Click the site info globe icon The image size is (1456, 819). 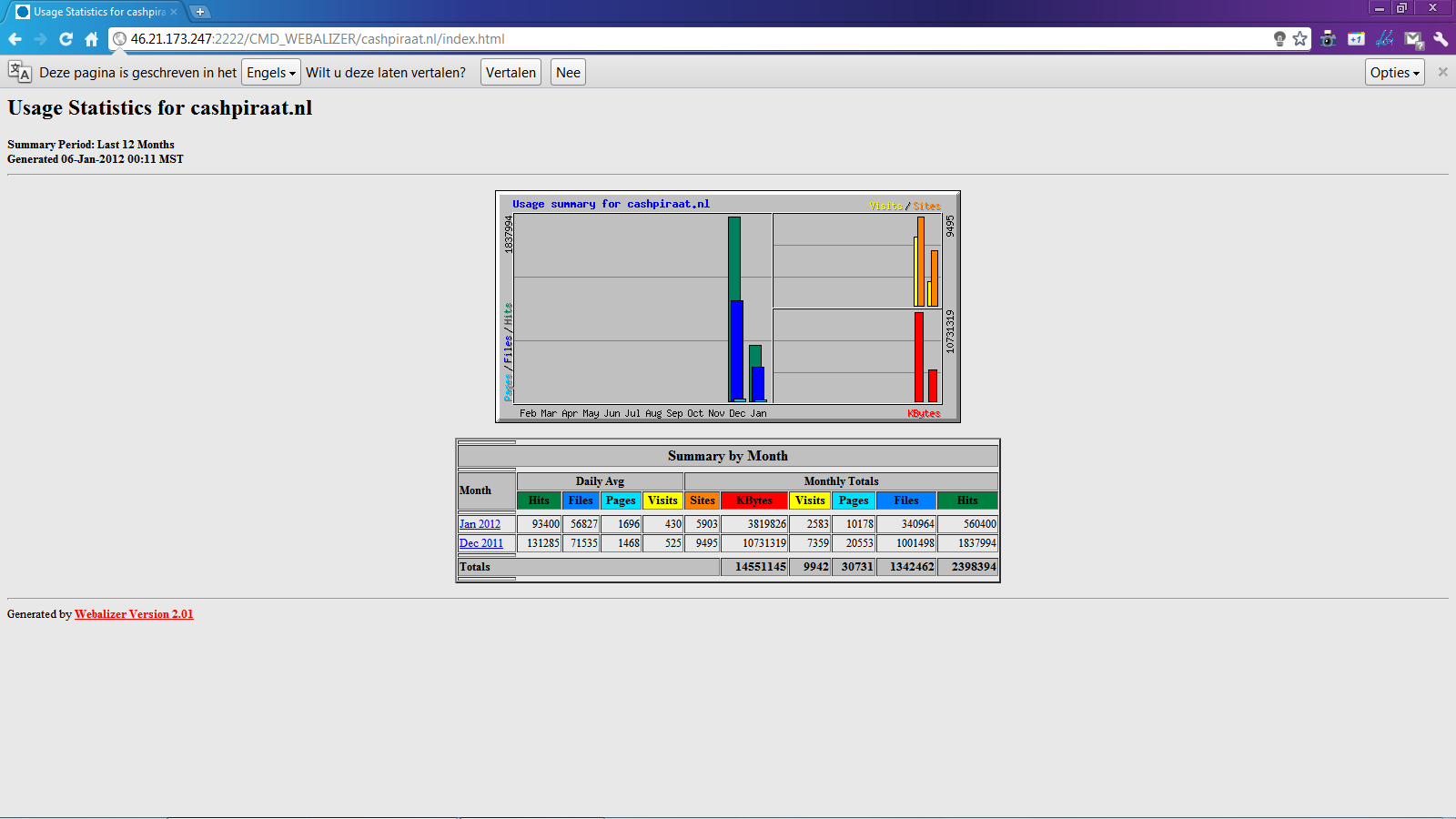(119, 39)
